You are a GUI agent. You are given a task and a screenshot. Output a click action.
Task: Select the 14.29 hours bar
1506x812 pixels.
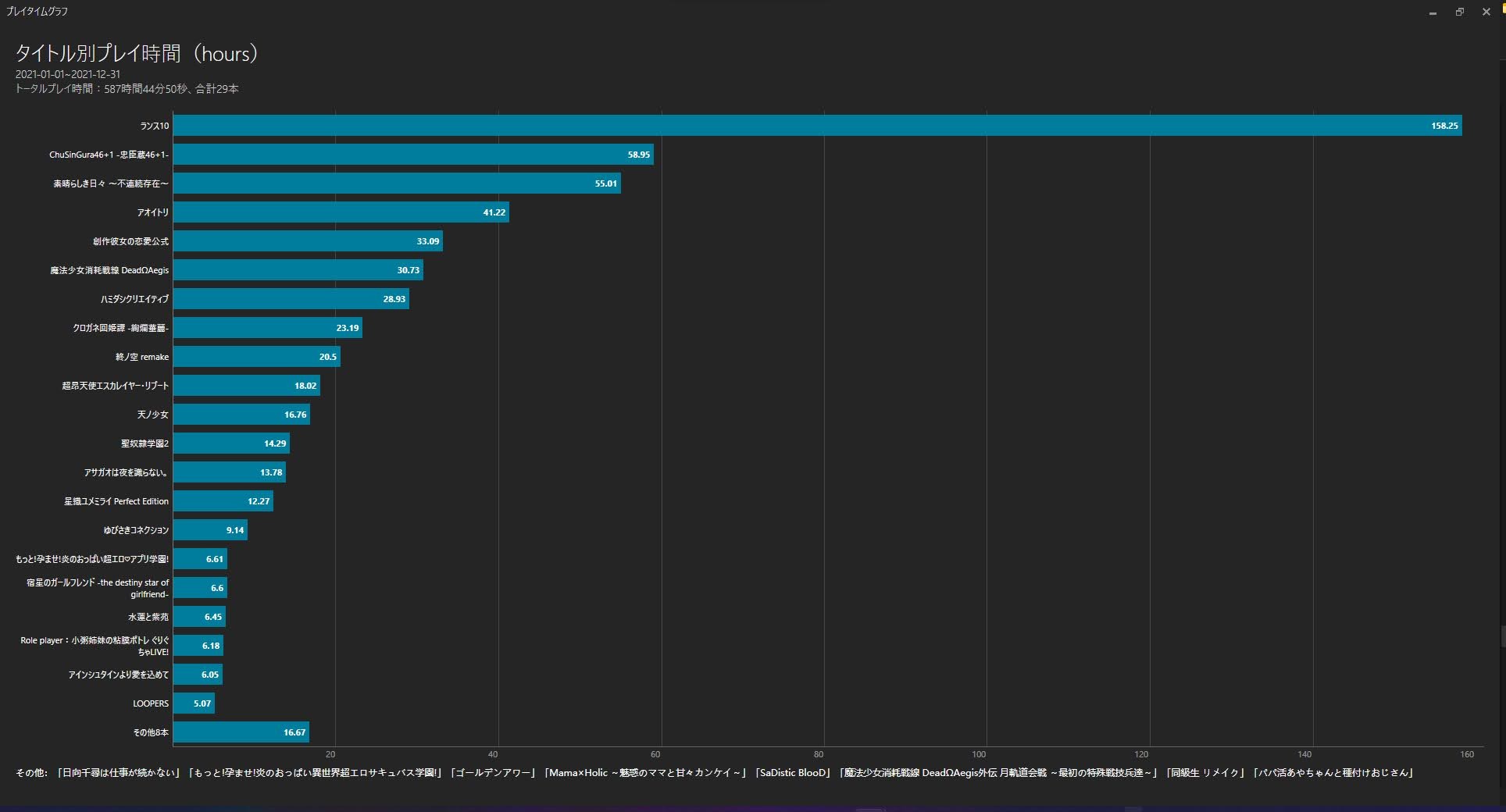[x=231, y=443]
